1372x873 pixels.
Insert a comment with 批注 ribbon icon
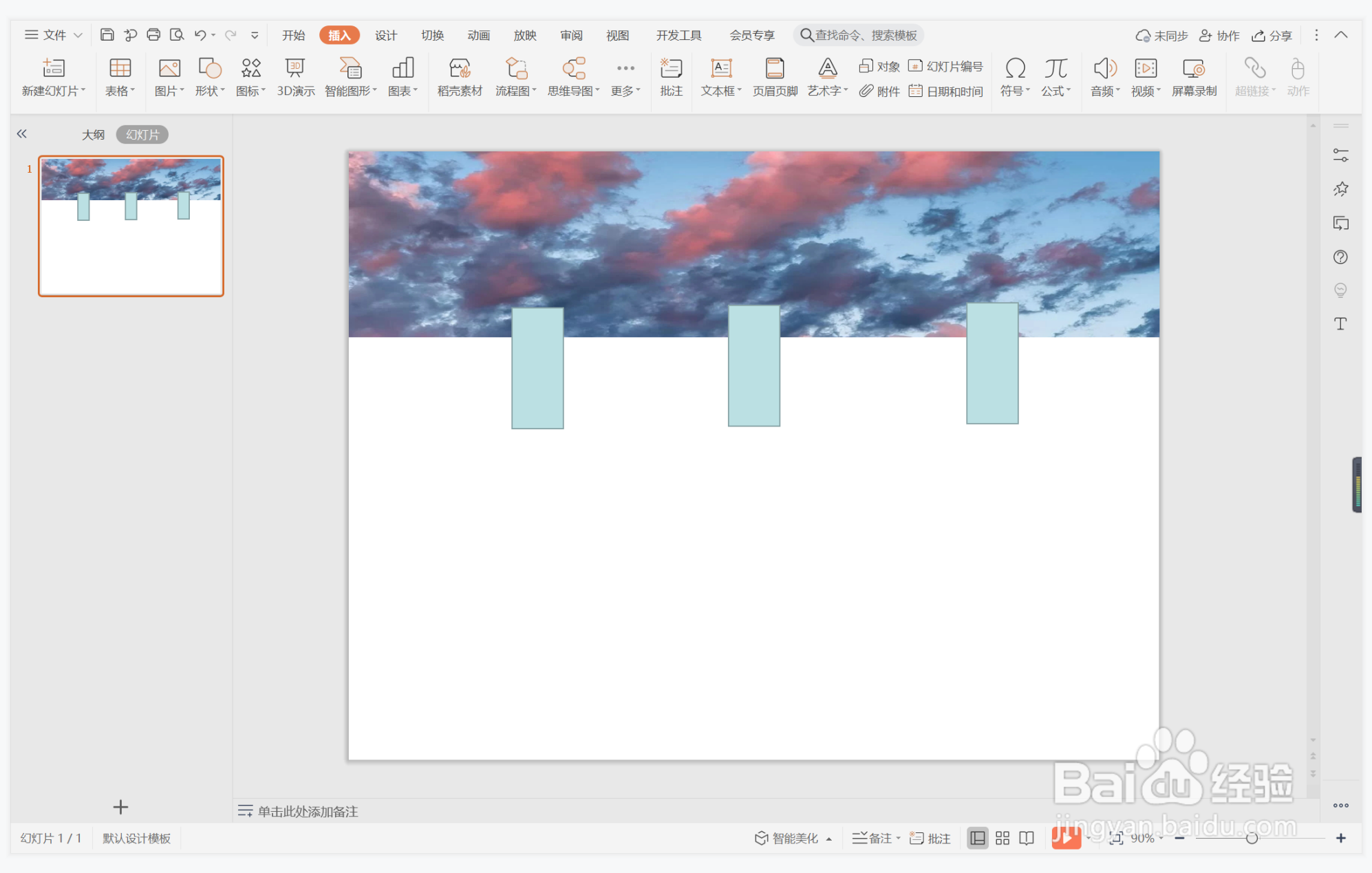(x=671, y=76)
